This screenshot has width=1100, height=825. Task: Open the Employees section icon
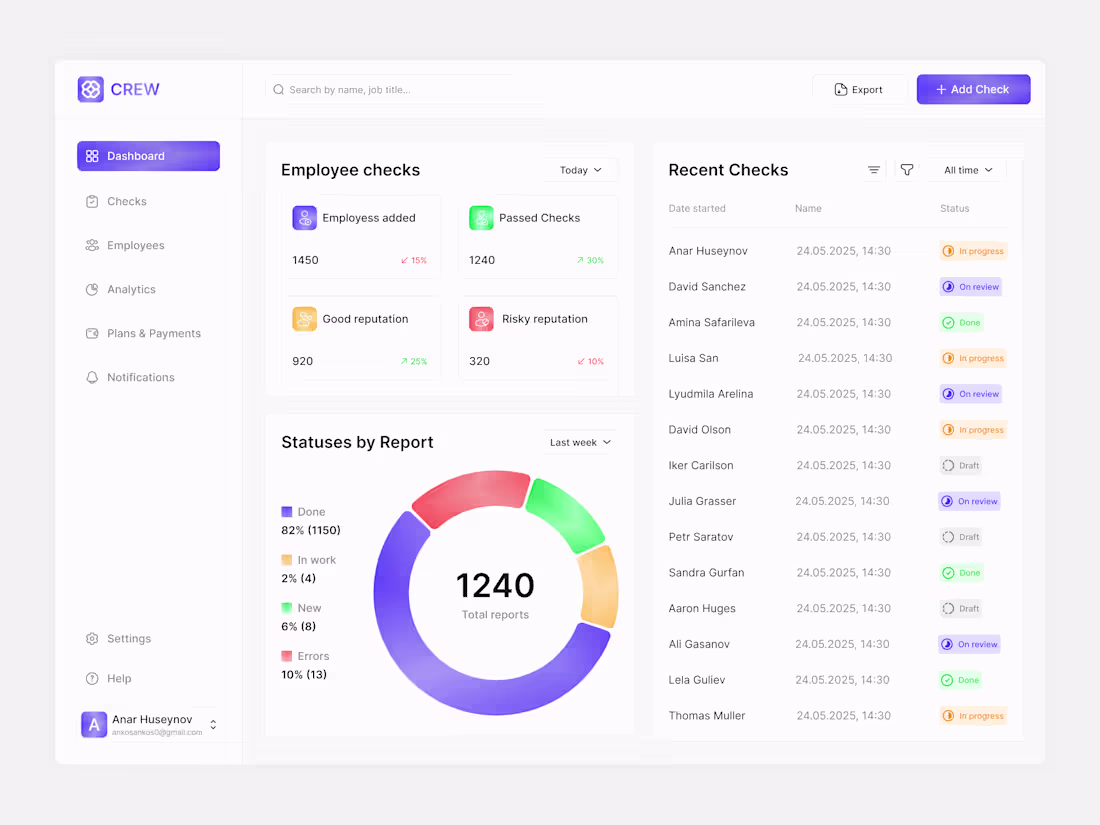click(x=93, y=245)
